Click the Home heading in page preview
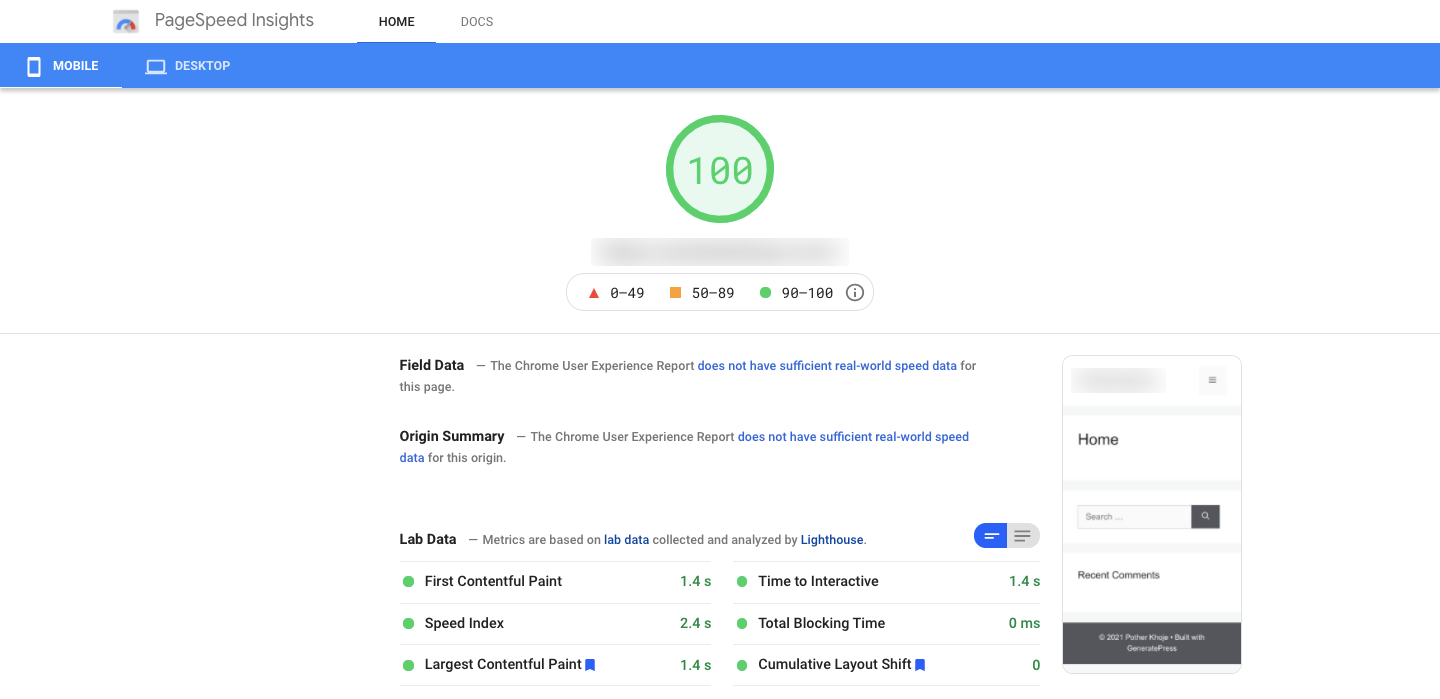The width and height of the screenshot is (1440, 699). (1098, 440)
